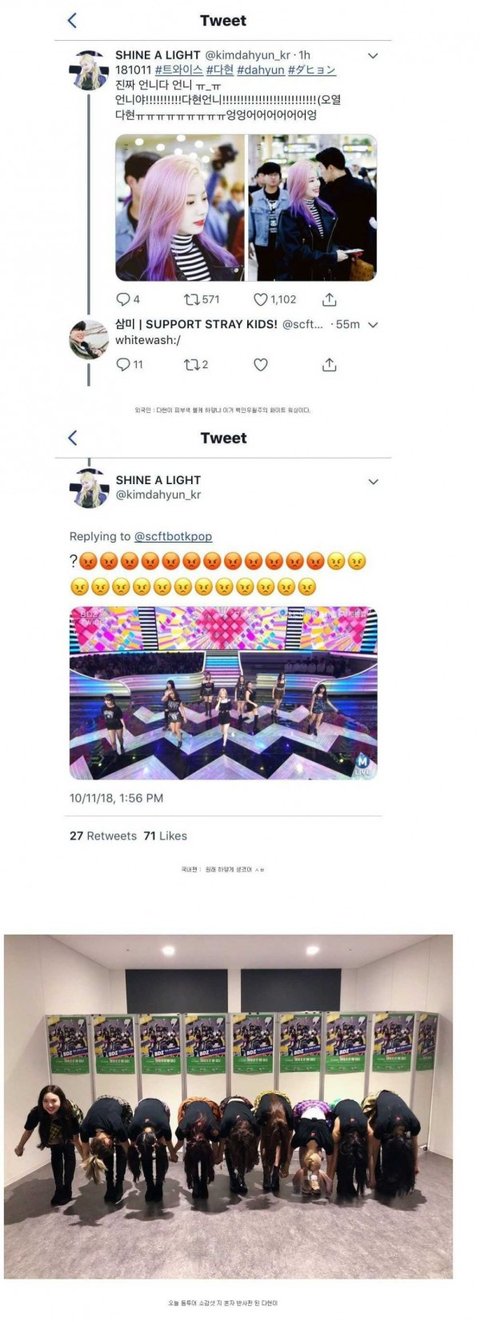Retweet the whitewash reply with 2 retweets

coord(197,365)
